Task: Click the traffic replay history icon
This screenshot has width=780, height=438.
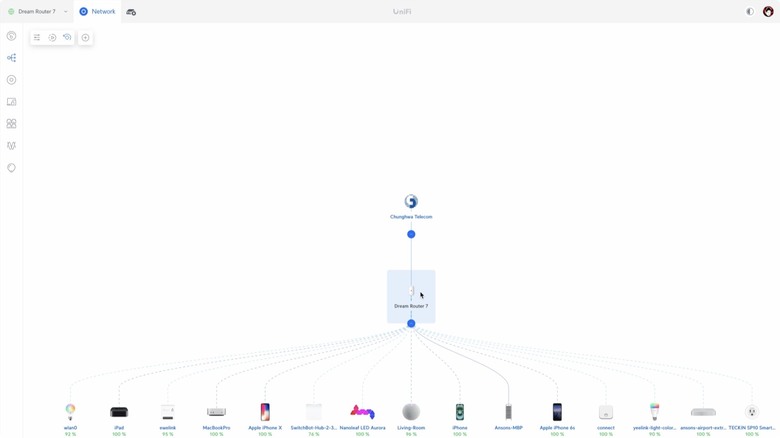Action: click(67, 37)
